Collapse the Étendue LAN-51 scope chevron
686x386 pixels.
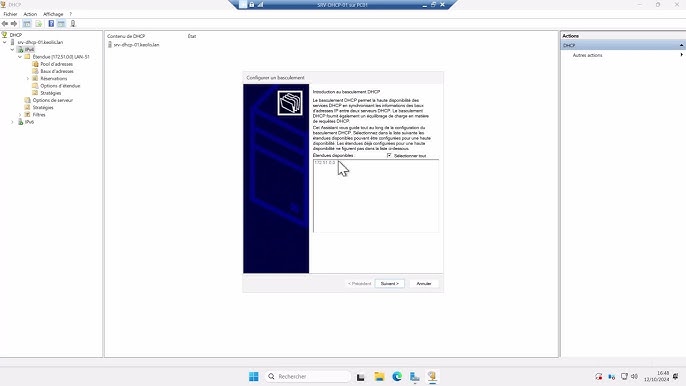(20, 57)
